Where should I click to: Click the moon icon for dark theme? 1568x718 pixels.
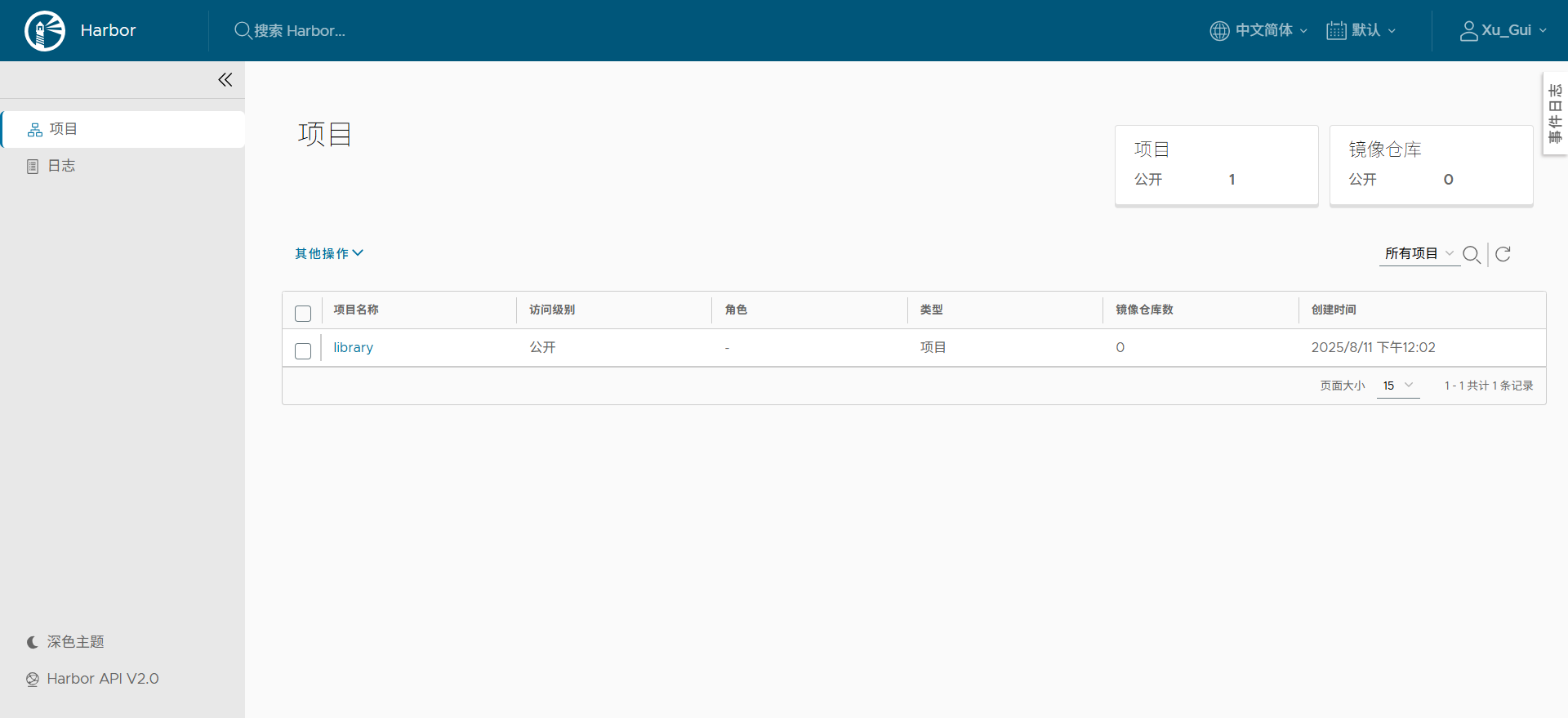[x=33, y=642]
